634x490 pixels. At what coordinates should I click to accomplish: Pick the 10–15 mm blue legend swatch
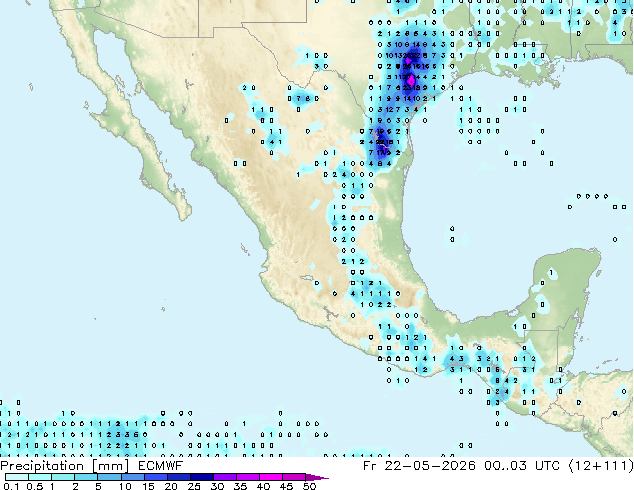[132, 477]
